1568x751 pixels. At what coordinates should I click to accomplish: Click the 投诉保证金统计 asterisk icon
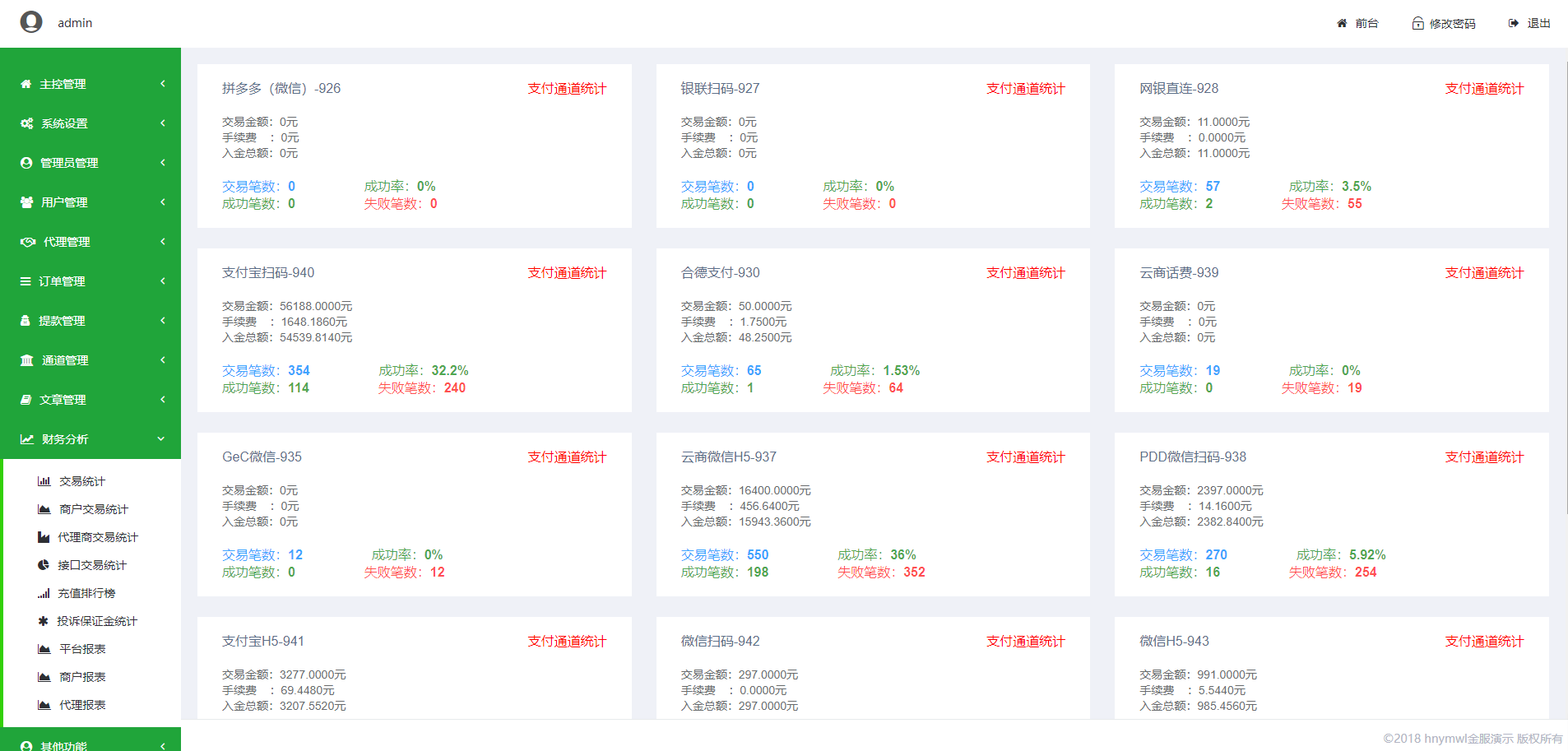[x=44, y=621]
